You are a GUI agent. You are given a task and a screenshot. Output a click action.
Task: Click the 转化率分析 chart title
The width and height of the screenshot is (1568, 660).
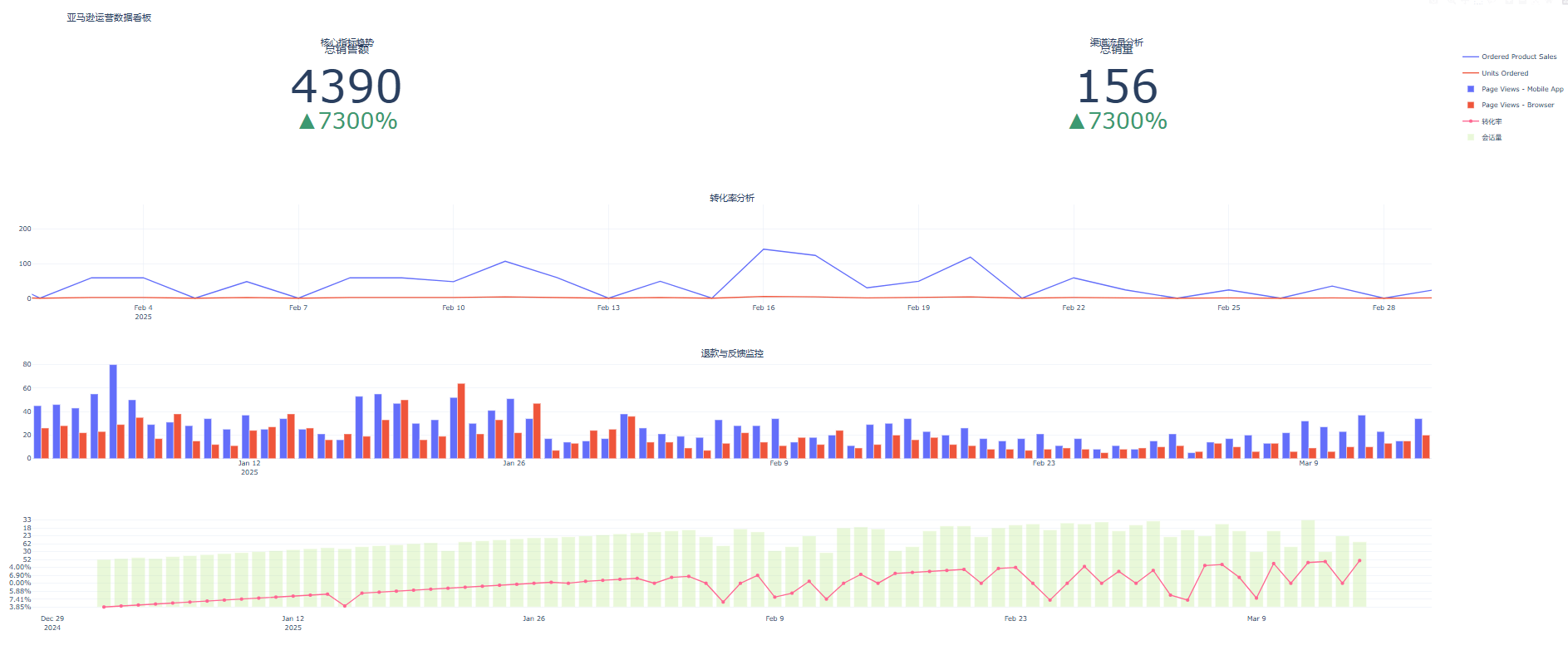click(732, 198)
